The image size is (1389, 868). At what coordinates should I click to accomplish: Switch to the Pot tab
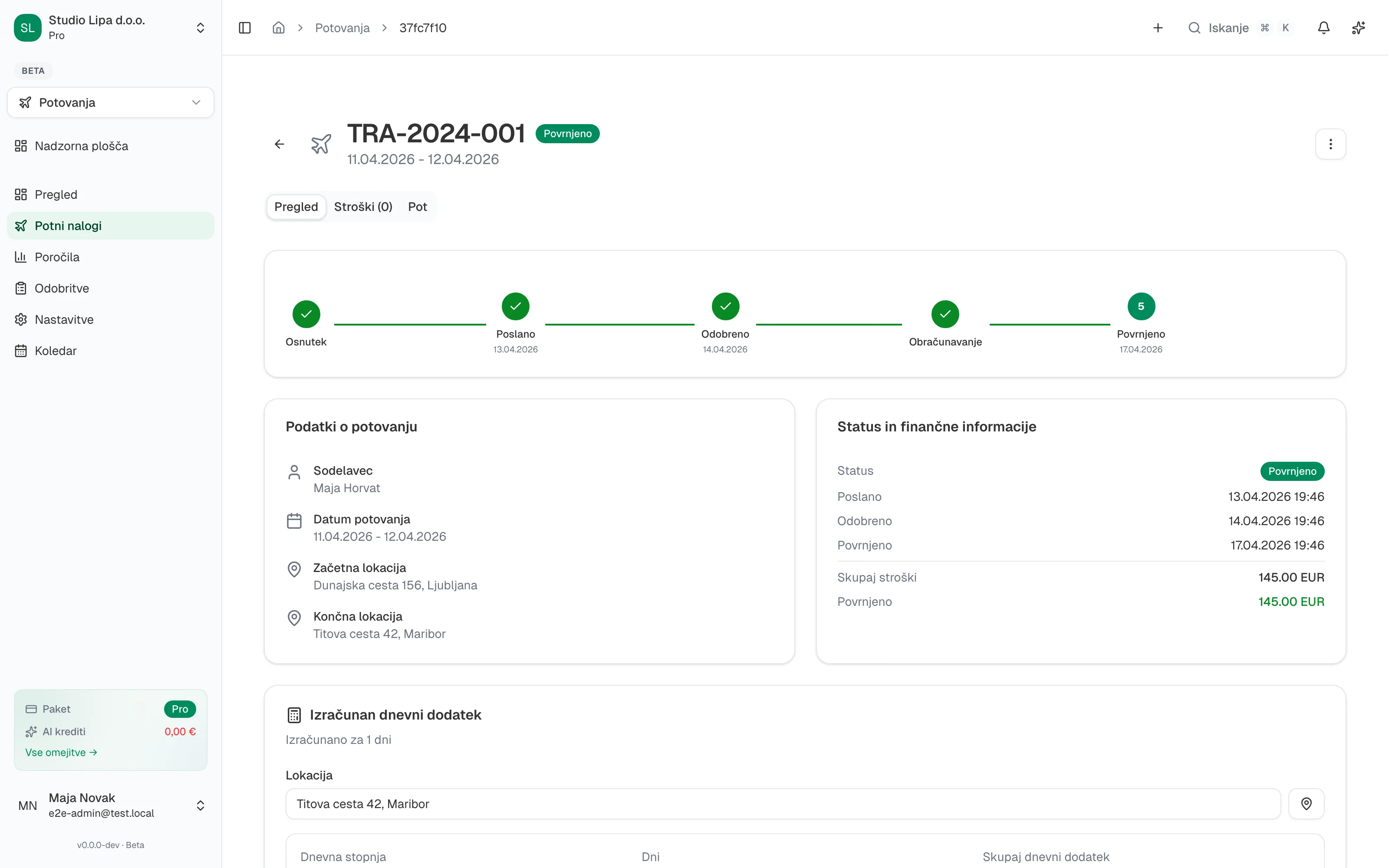pos(417,207)
